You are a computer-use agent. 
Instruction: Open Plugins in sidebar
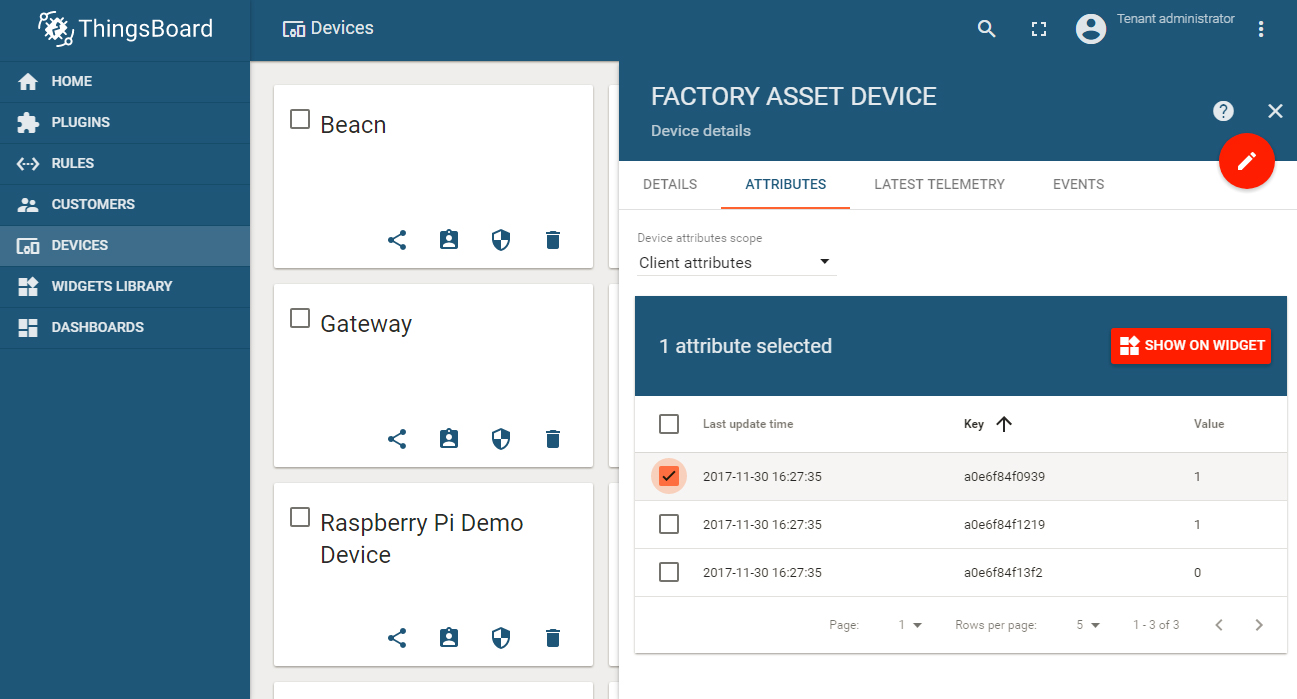[x=125, y=122]
